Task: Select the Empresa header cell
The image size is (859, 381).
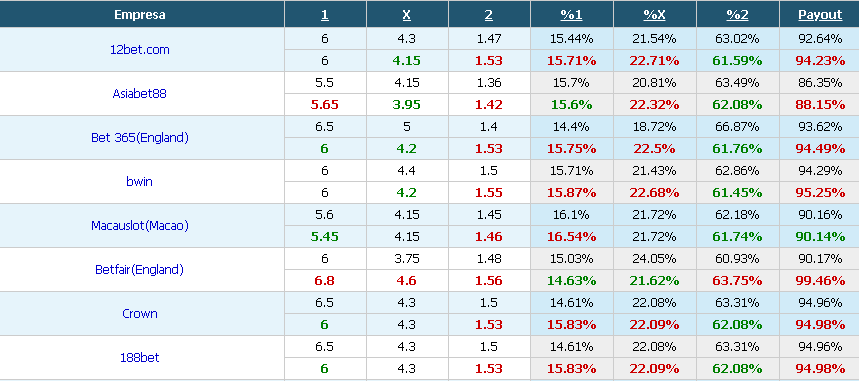Action: point(142,14)
